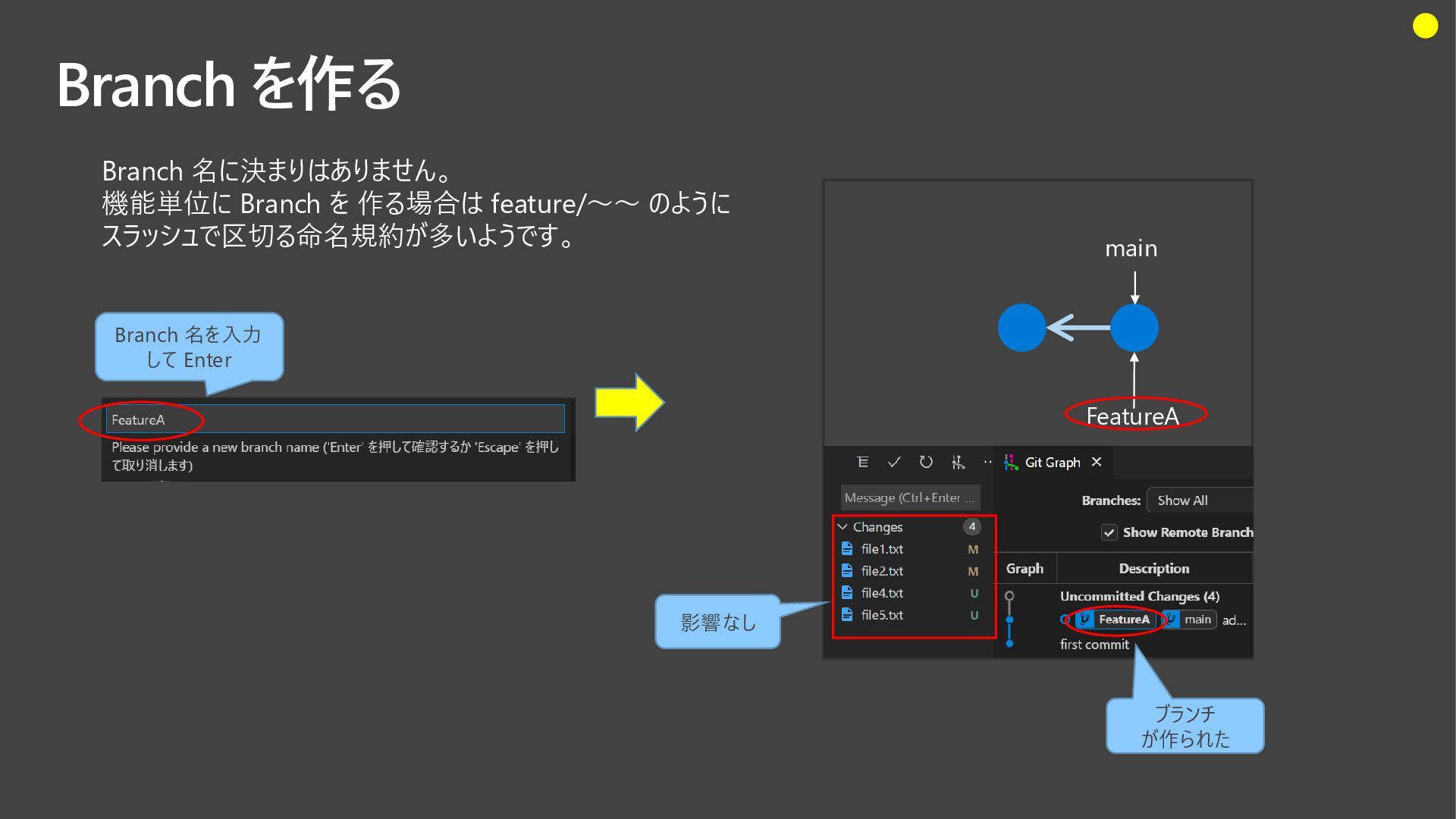This screenshot has width=1456, height=819.
Task: Close the Git Graph tab
Action: pyautogui.click(x=1097, y=462)
